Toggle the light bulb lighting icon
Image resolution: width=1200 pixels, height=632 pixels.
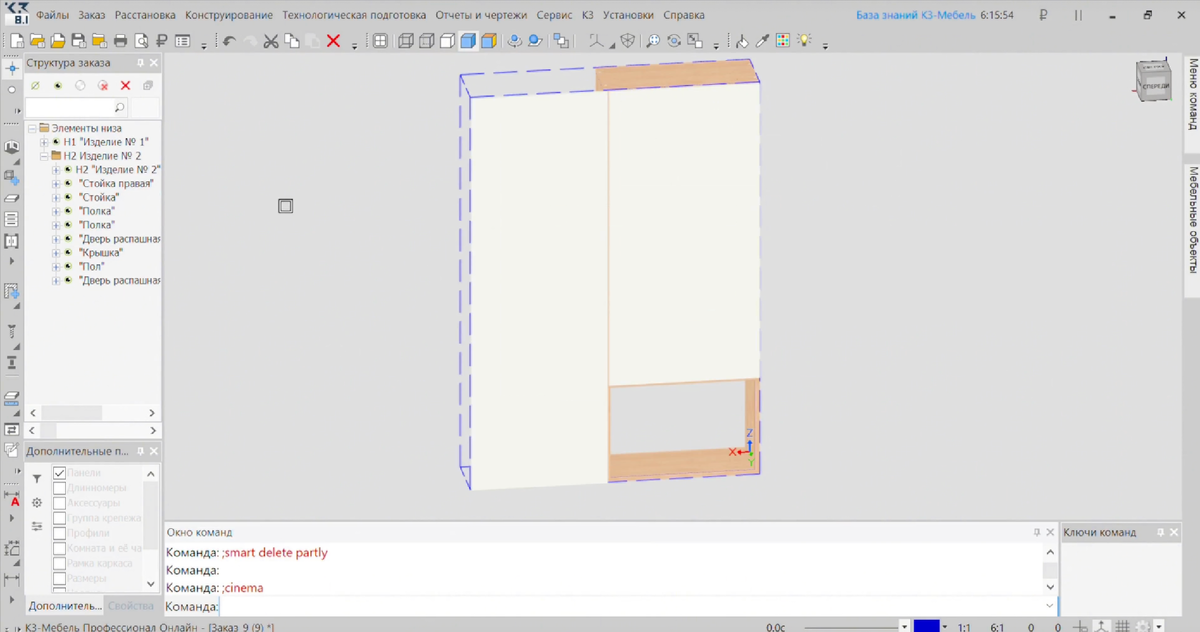point(803,41)
